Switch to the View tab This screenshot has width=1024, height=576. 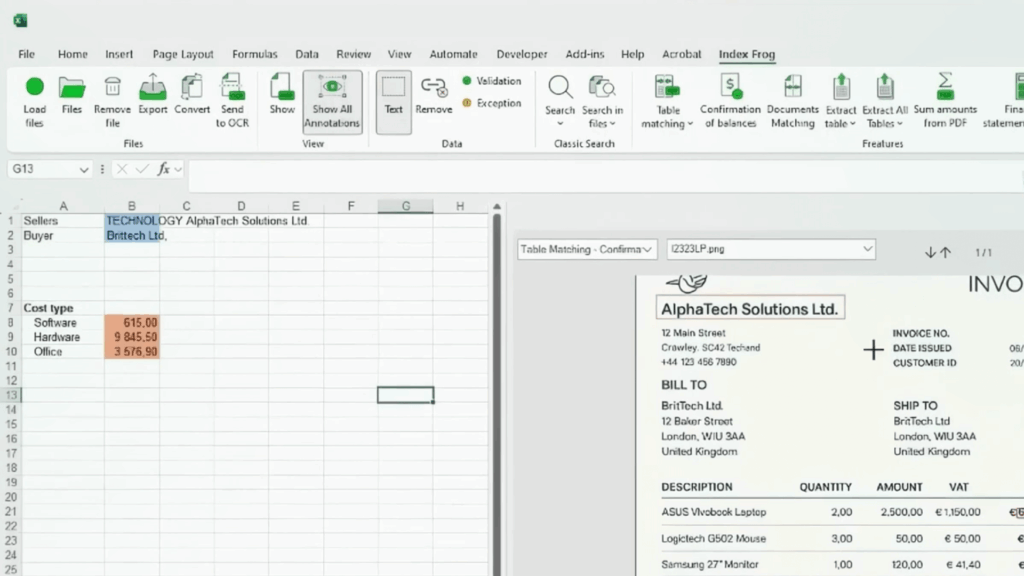point(399,54)
